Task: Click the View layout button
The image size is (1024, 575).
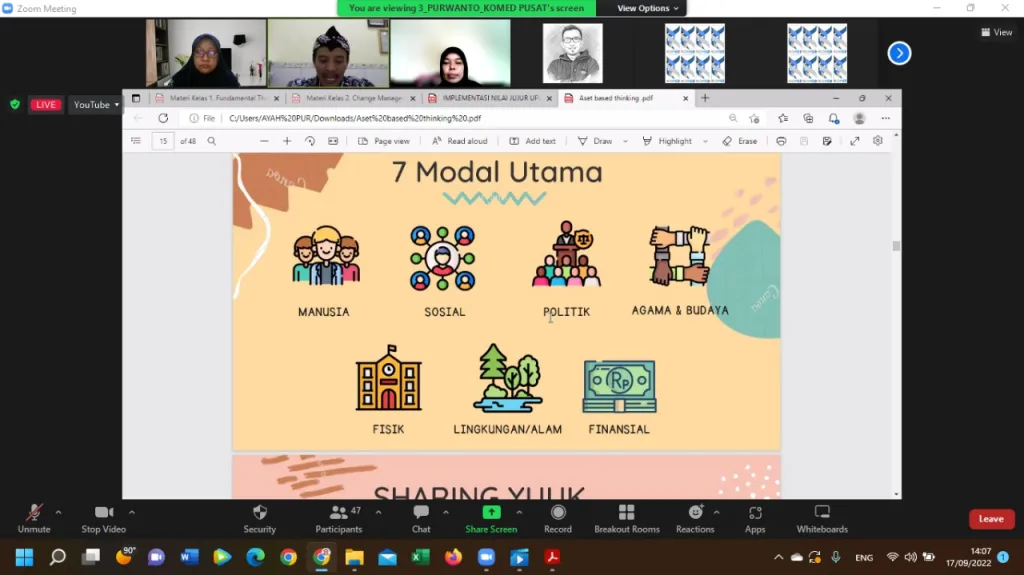Action: [x=997, y=32]
